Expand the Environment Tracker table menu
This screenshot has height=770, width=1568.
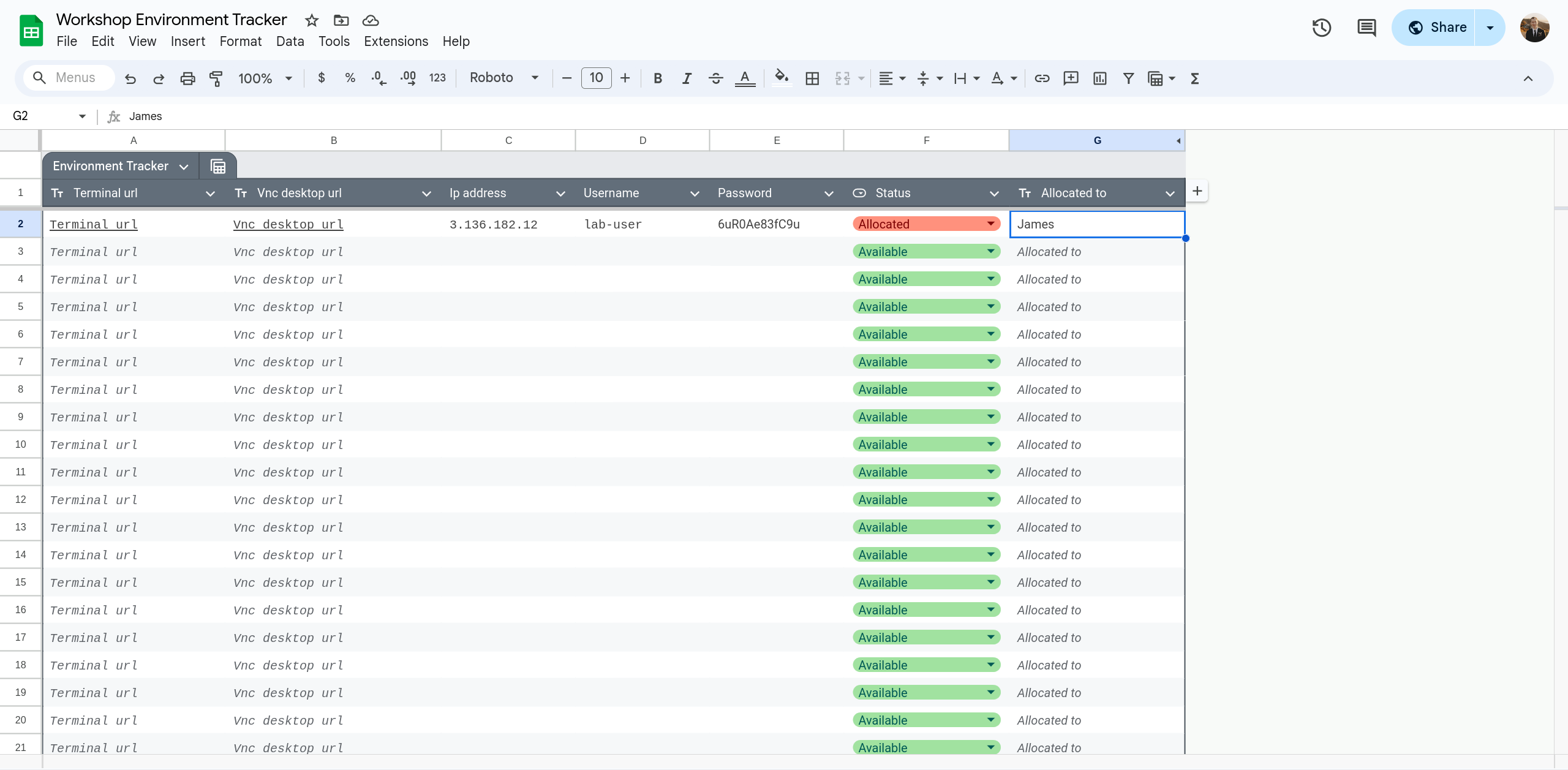[184, 167]
